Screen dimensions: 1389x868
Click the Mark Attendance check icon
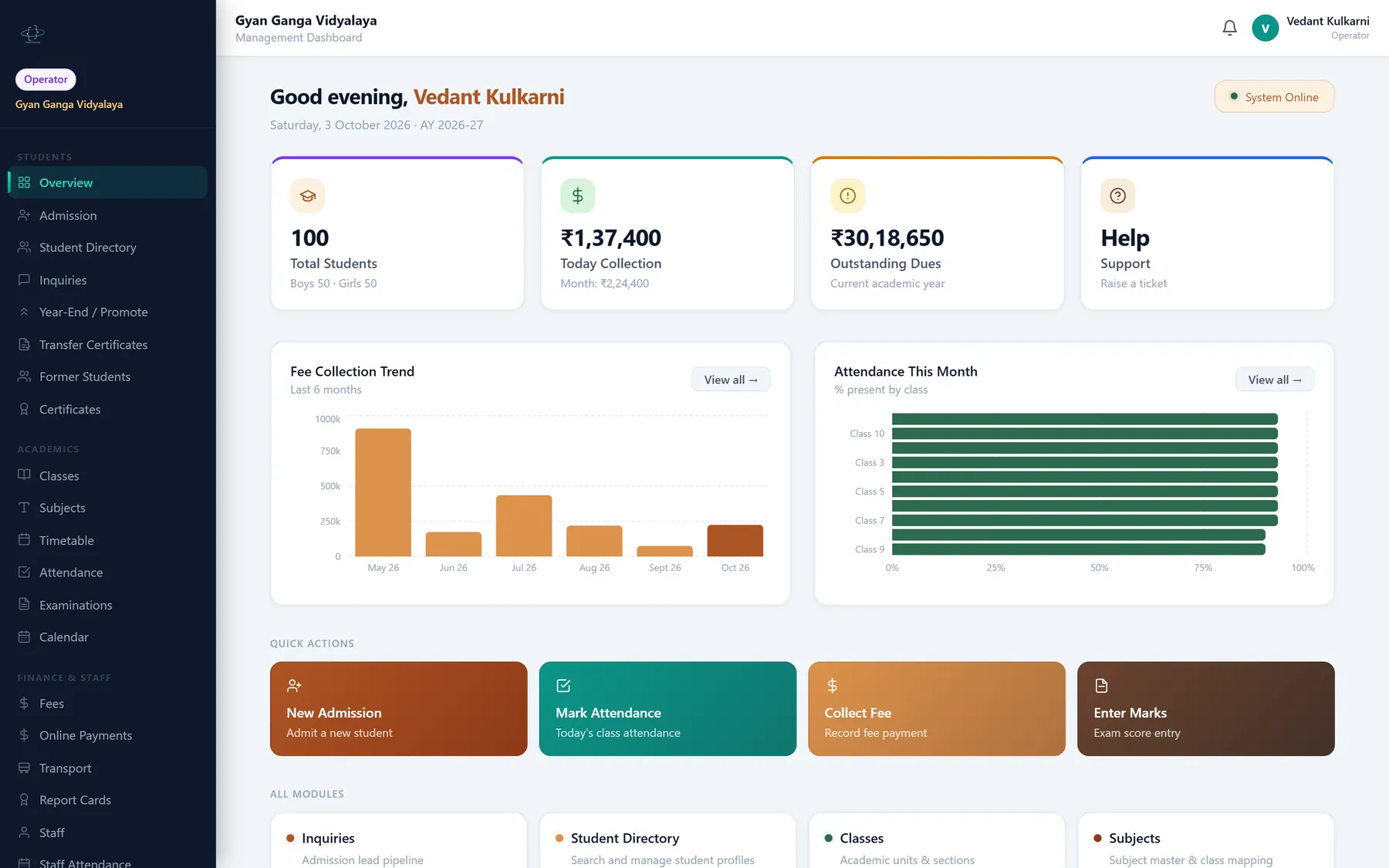pos(563,685)
